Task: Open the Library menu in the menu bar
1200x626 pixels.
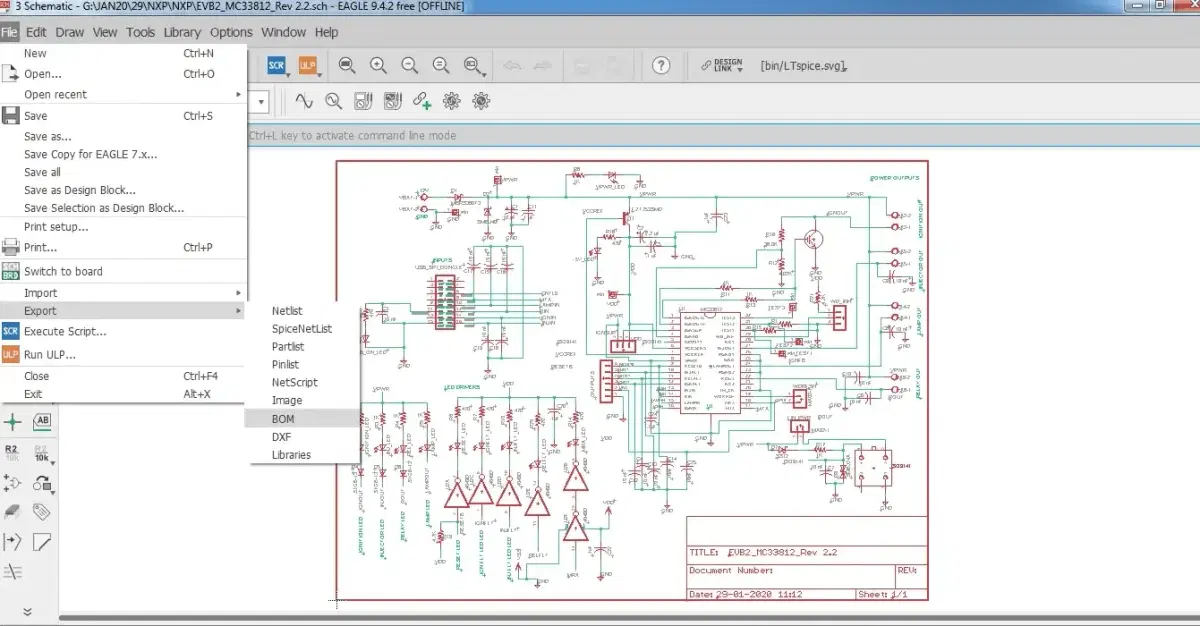Action: 182,32
